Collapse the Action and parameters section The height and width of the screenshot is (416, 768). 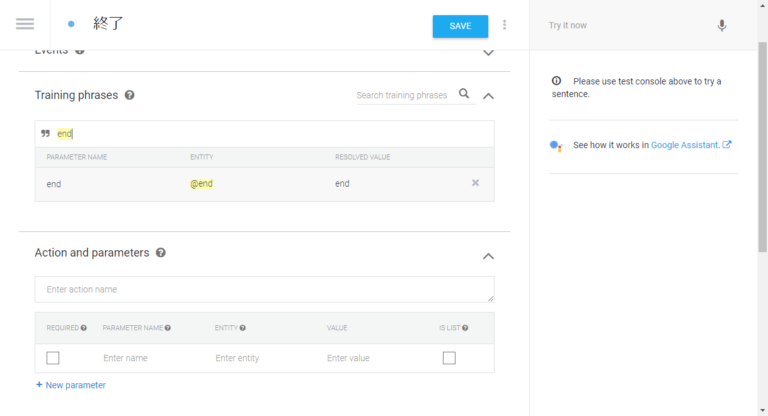coord(488,256)
